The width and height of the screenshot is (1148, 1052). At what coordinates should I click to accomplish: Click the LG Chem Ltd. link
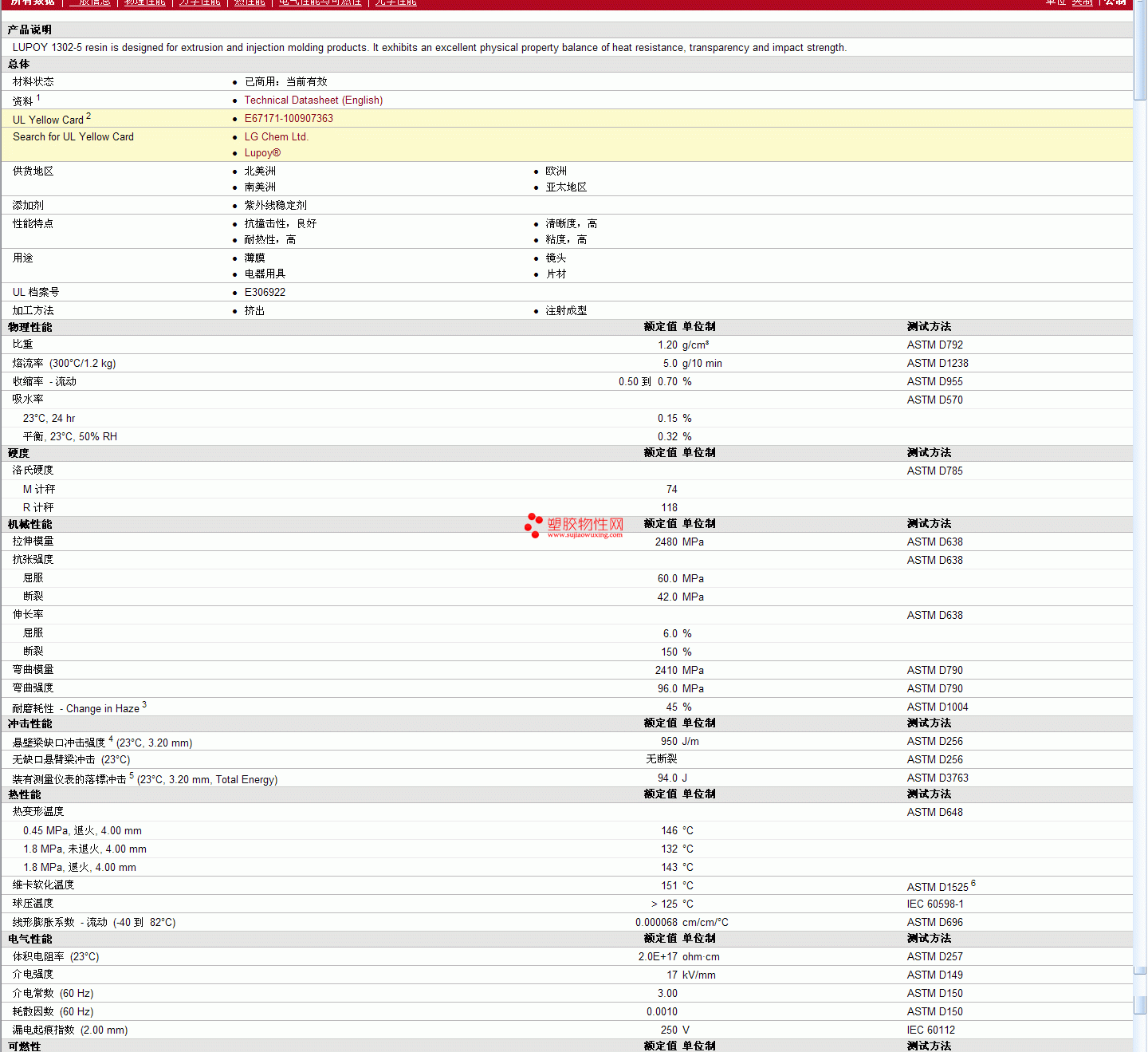point(276,137)
